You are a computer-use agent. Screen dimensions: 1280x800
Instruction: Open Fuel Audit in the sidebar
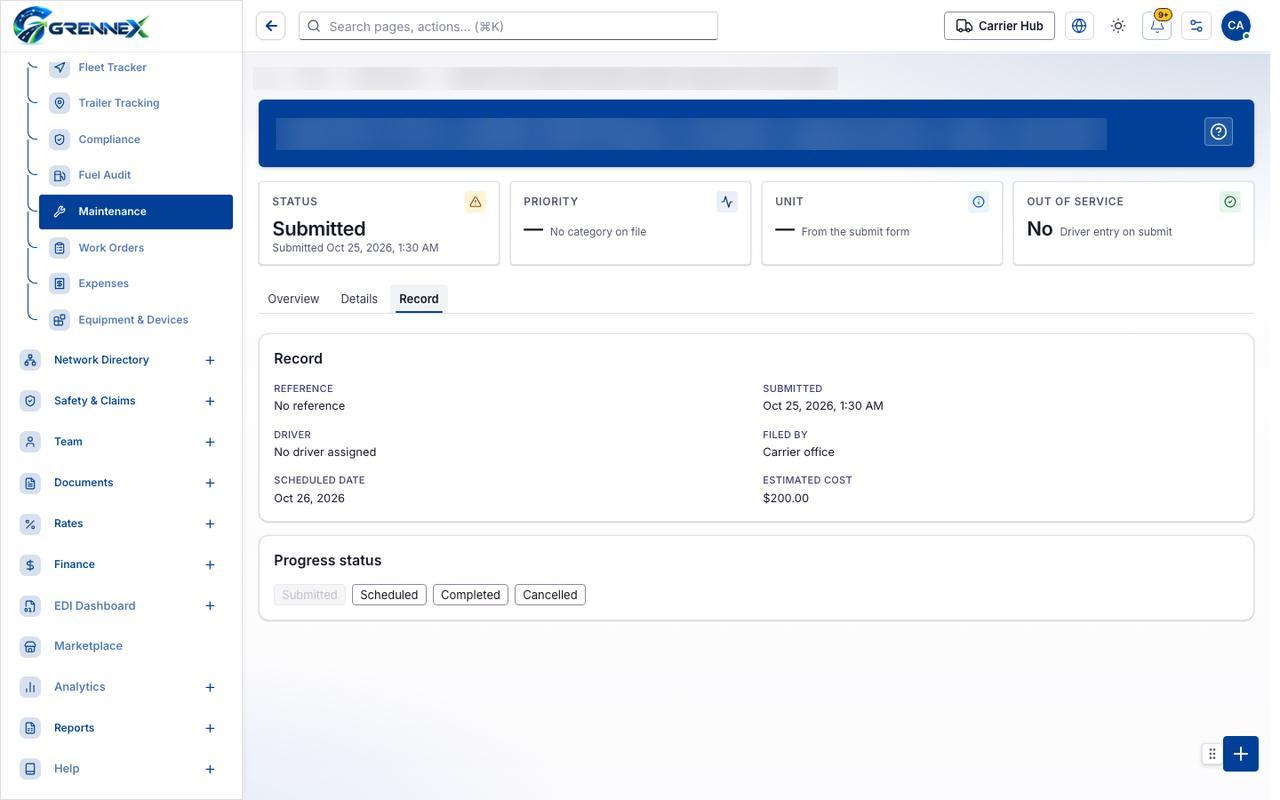click(x=136, y=175)
